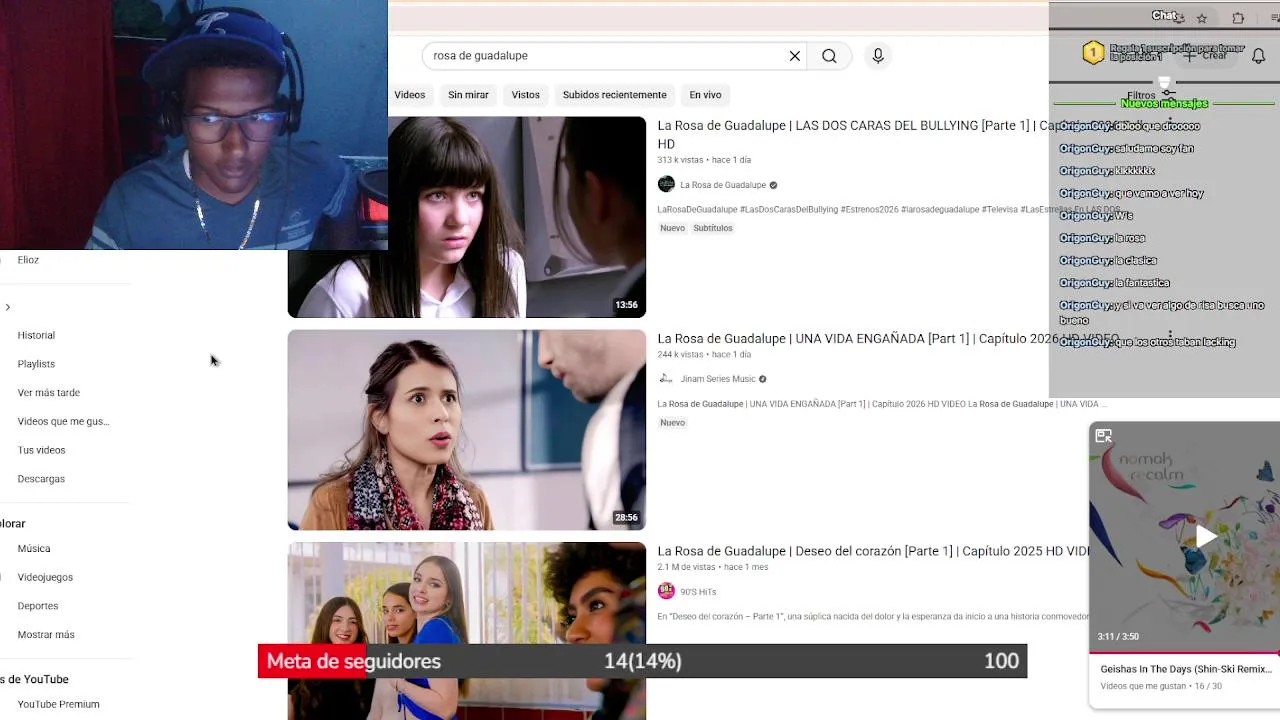Click the chat message 'la fantastica'

(1142, 283)
